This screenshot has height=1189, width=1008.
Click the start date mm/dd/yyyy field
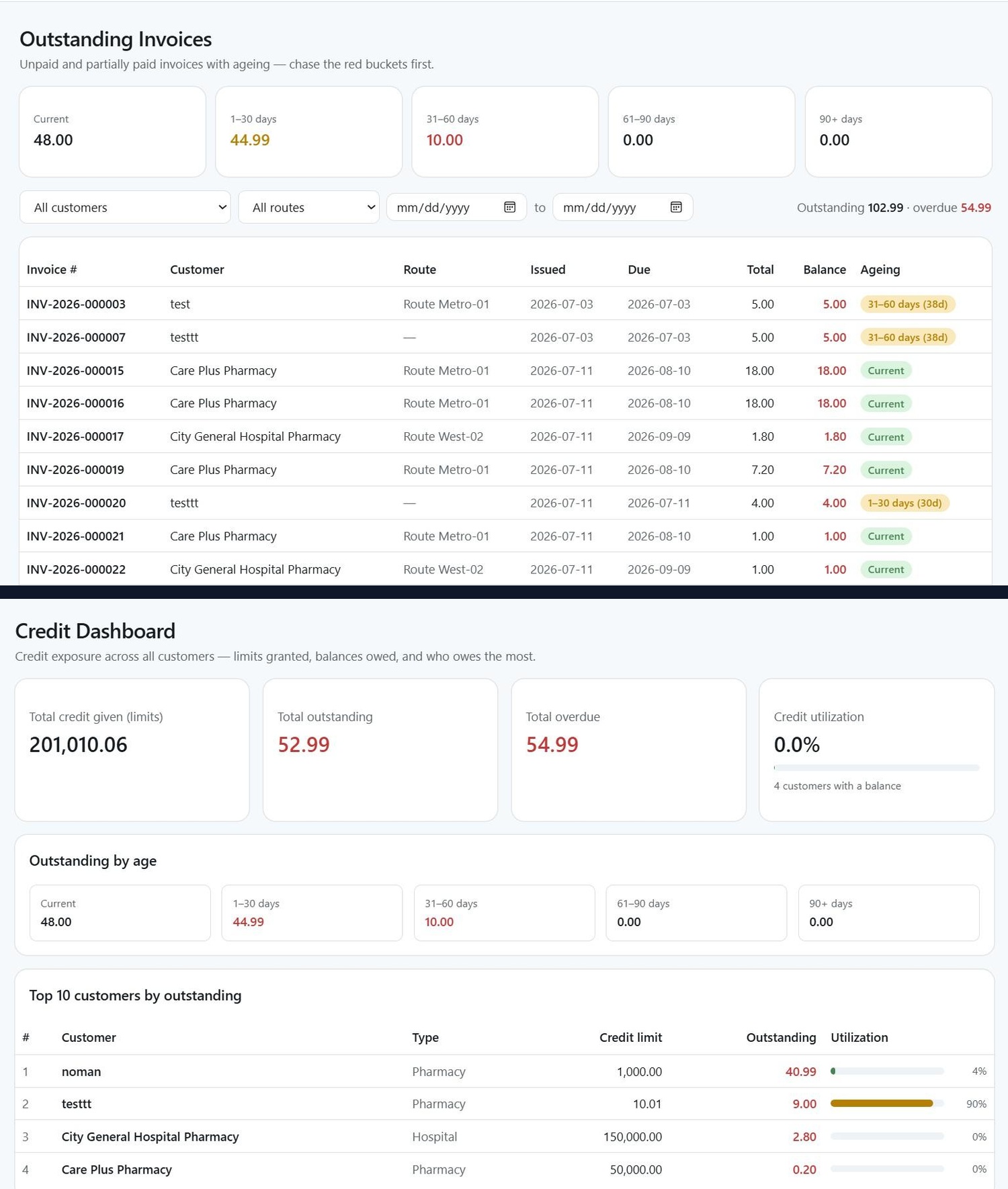[x=456, y=207]
